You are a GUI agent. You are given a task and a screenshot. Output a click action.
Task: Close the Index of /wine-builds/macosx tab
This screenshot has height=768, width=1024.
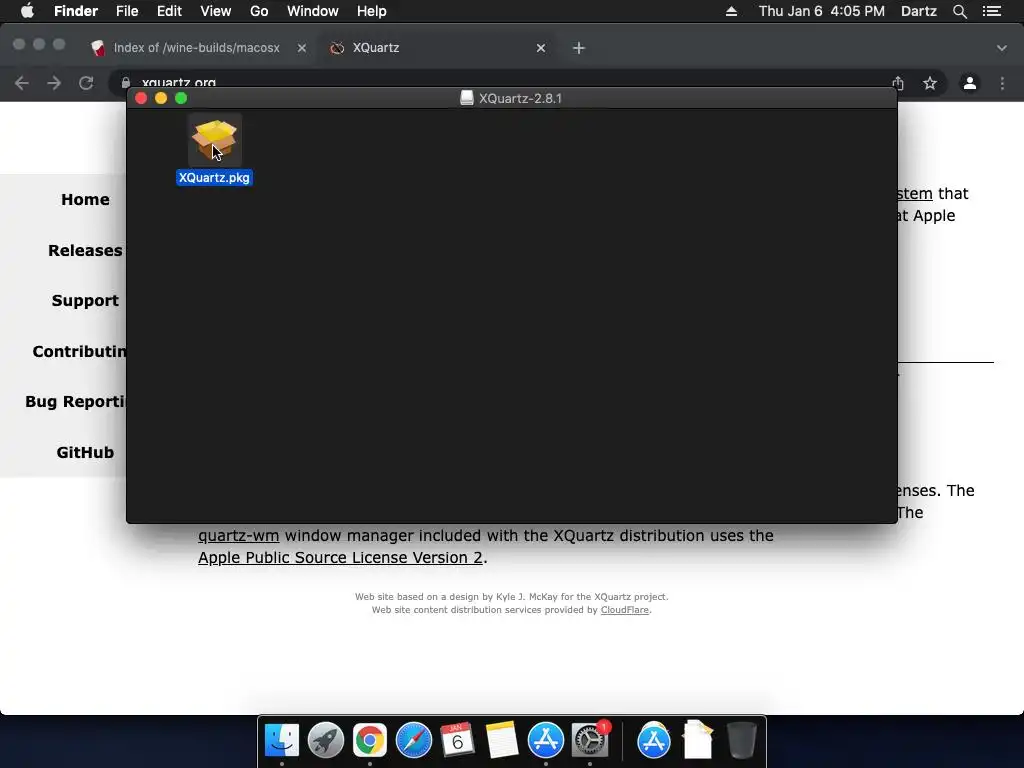click(x=302, y=48)
